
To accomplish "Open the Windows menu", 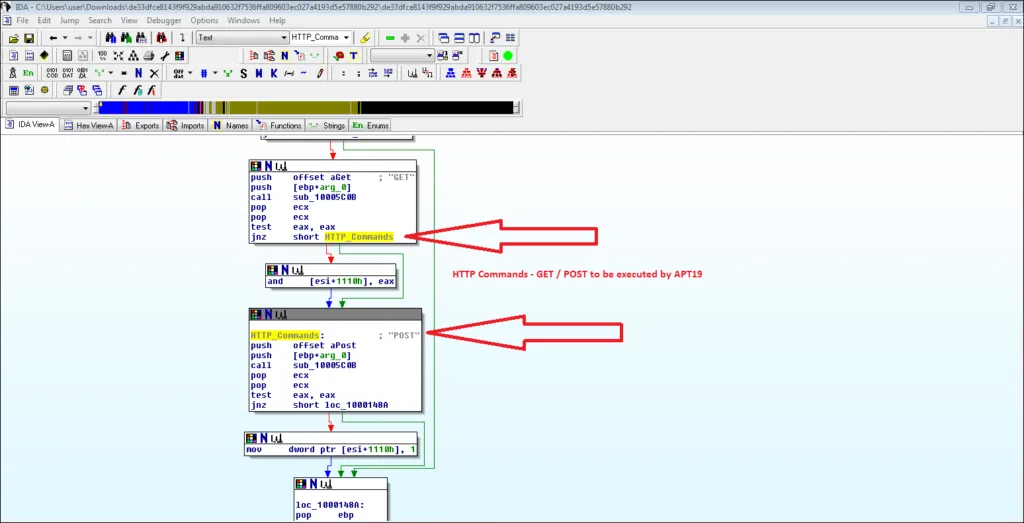I will point(244,20).
